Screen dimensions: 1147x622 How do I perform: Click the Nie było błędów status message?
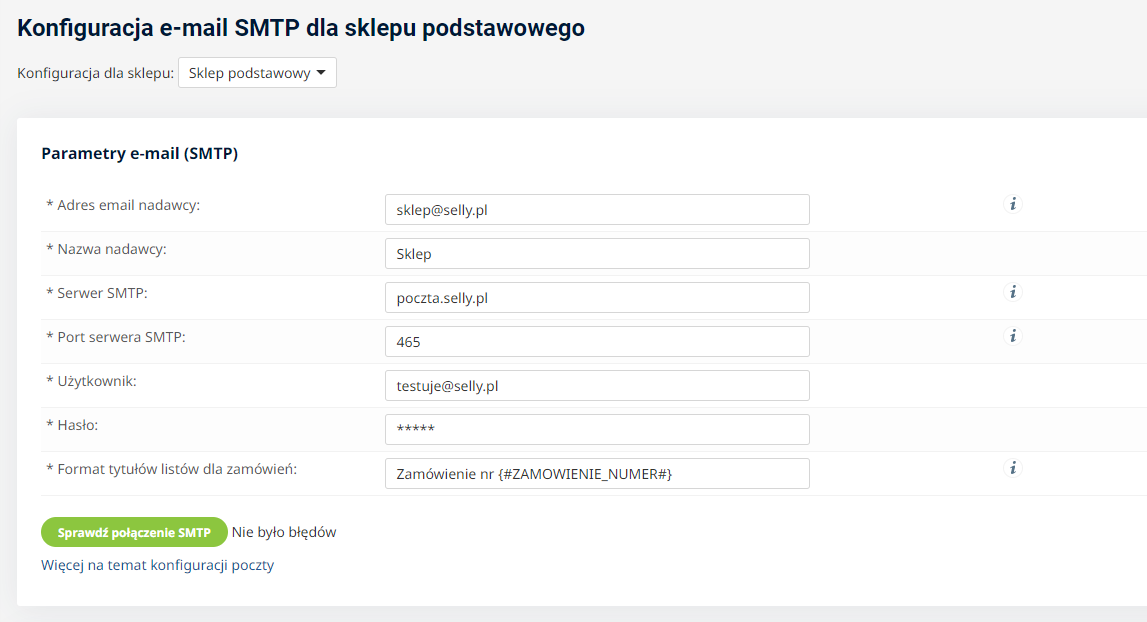pyautogui.click(x=284, y=532)
